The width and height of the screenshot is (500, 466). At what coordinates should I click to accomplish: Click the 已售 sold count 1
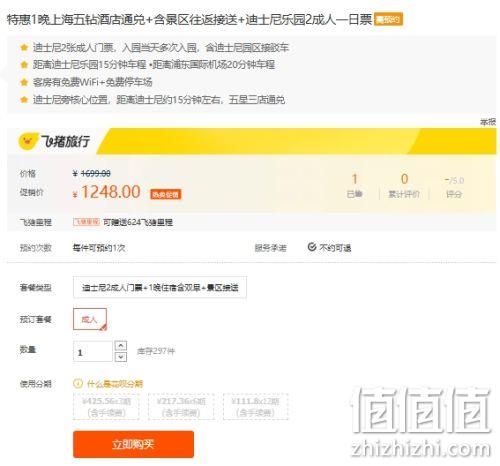pyautogui.click(x=354, y=179)
